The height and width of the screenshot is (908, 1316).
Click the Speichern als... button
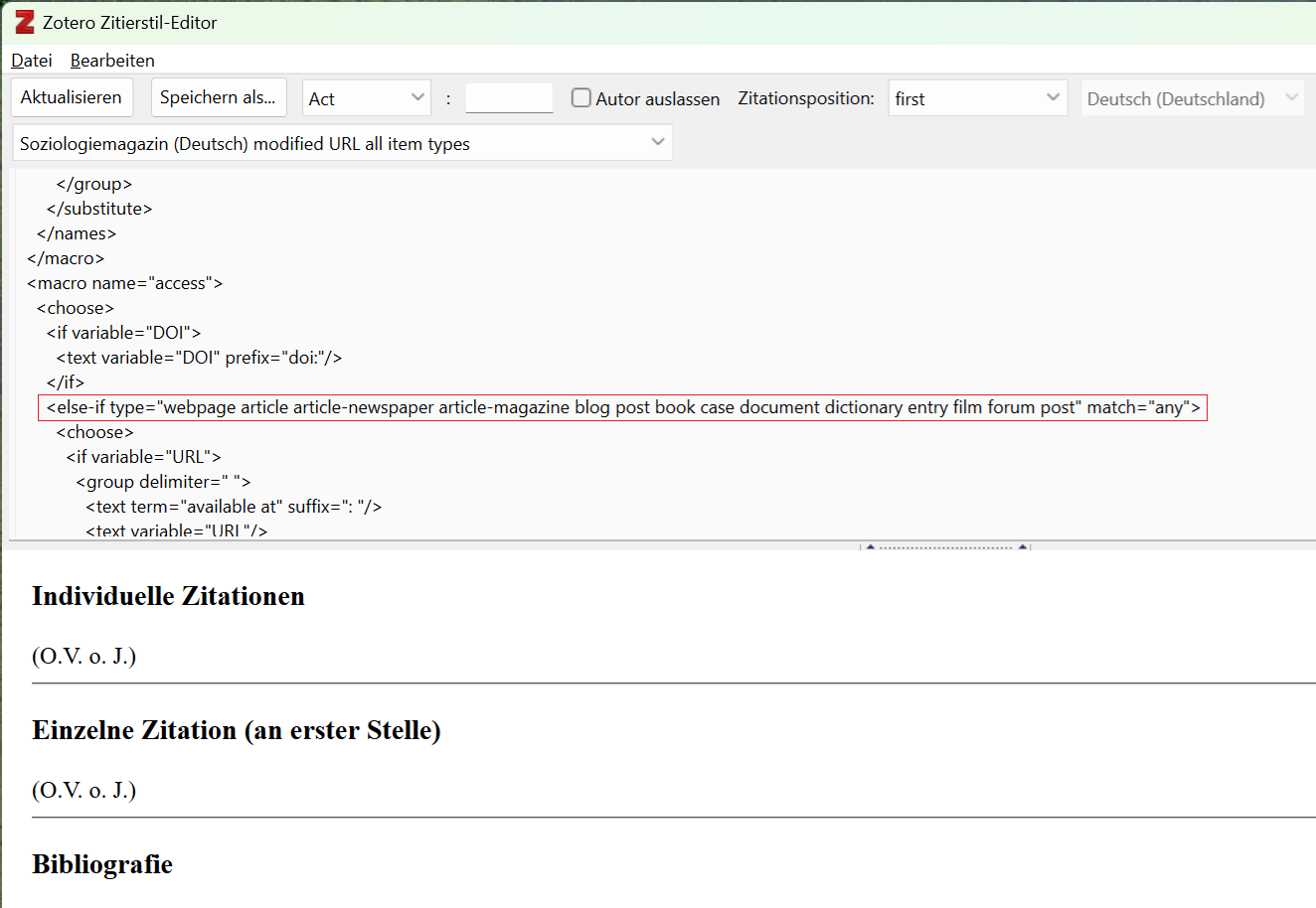(x=219, y=97)
